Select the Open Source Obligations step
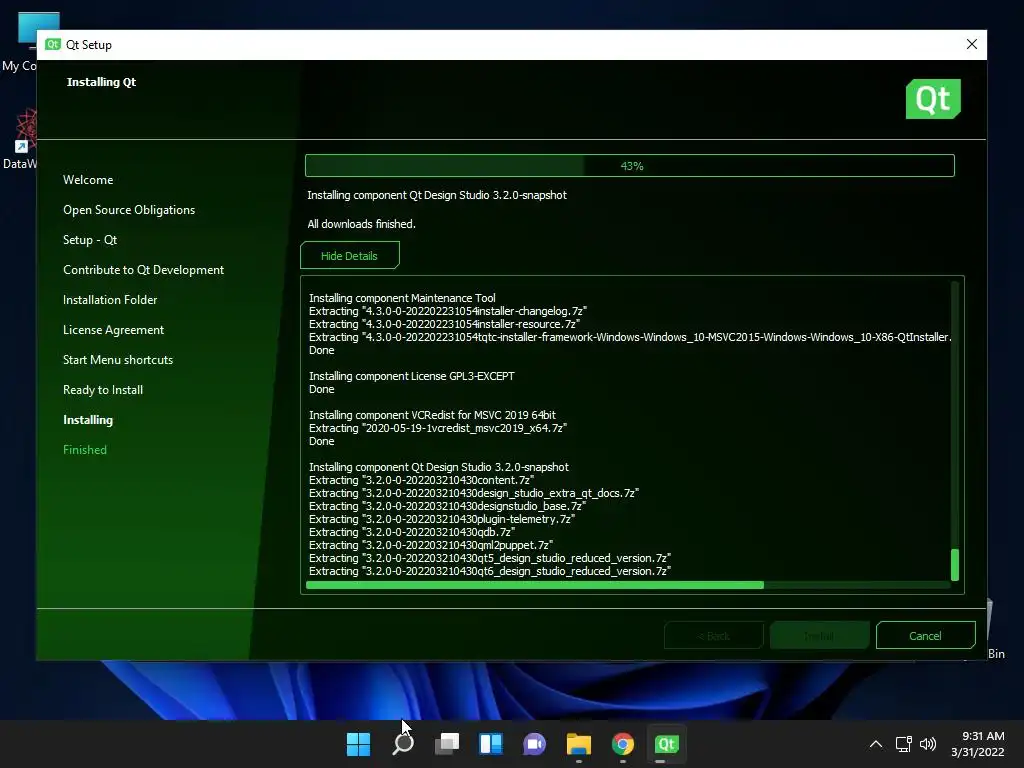Screen dimensions: 1024x768 tap(129, 210)
